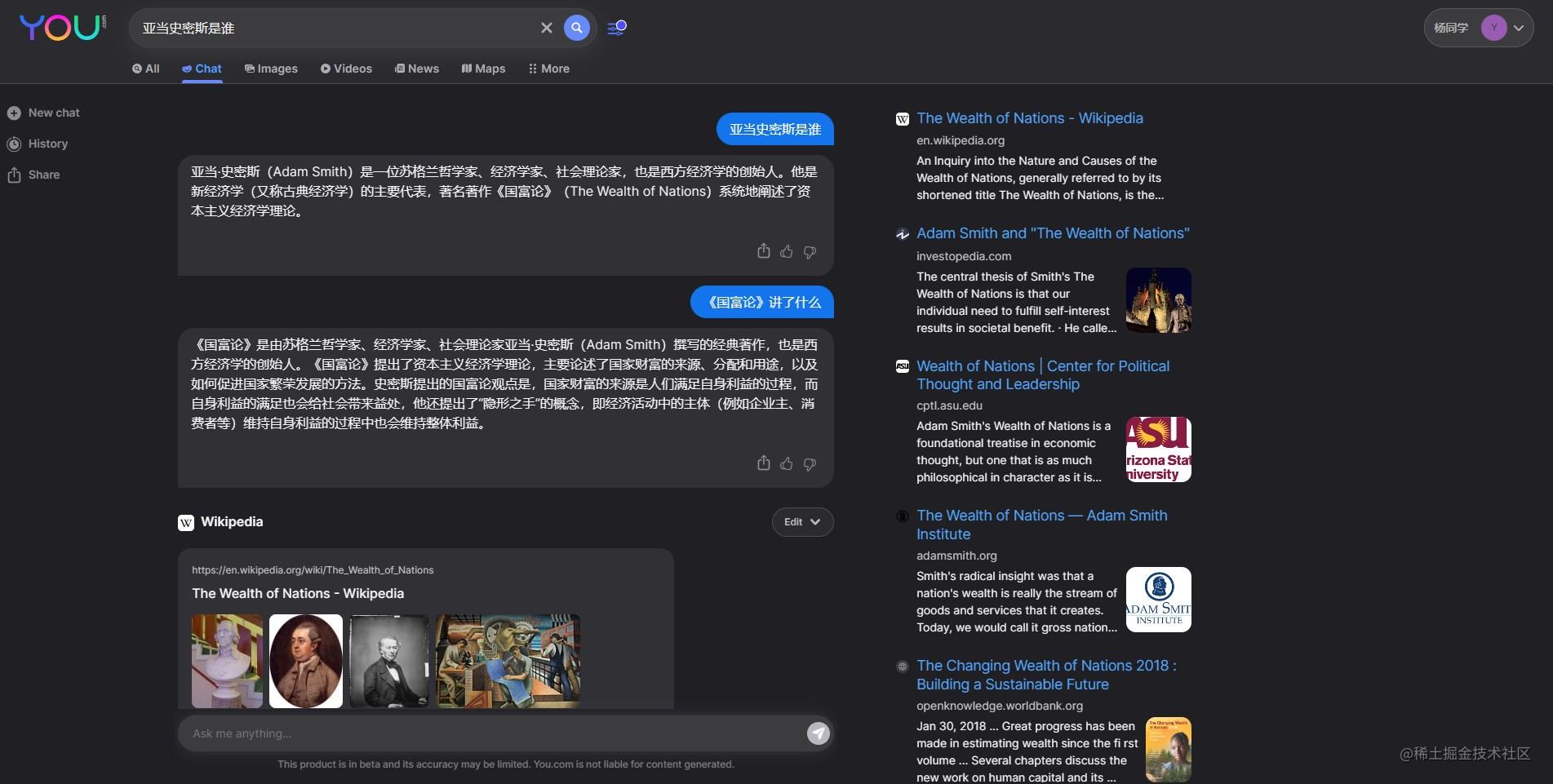Thumbs up the first Adam Smith answer
The height and width of the screenshot is (784, 1553).
pos(786,251)
